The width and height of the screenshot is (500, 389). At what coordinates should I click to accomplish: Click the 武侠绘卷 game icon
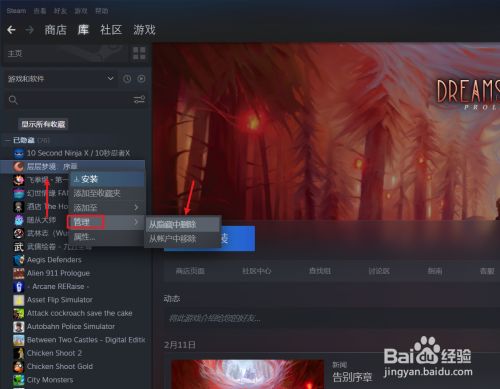click(19, 247)
